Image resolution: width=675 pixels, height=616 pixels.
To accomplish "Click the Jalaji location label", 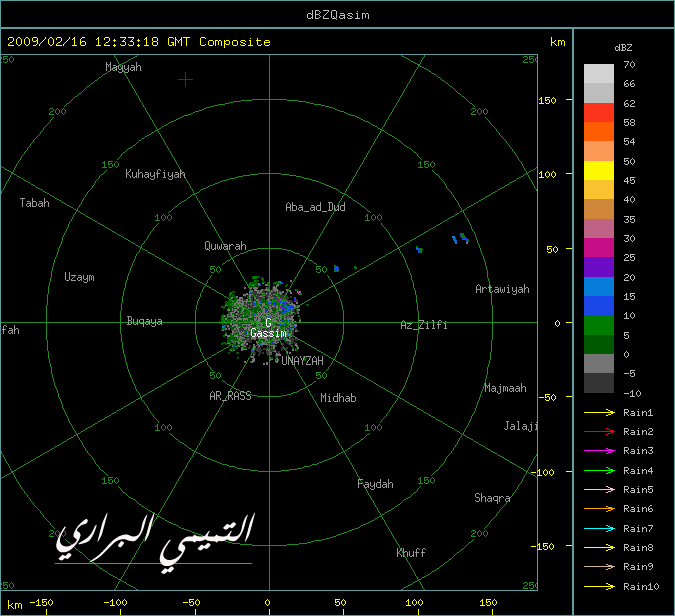I will point(520,426).
